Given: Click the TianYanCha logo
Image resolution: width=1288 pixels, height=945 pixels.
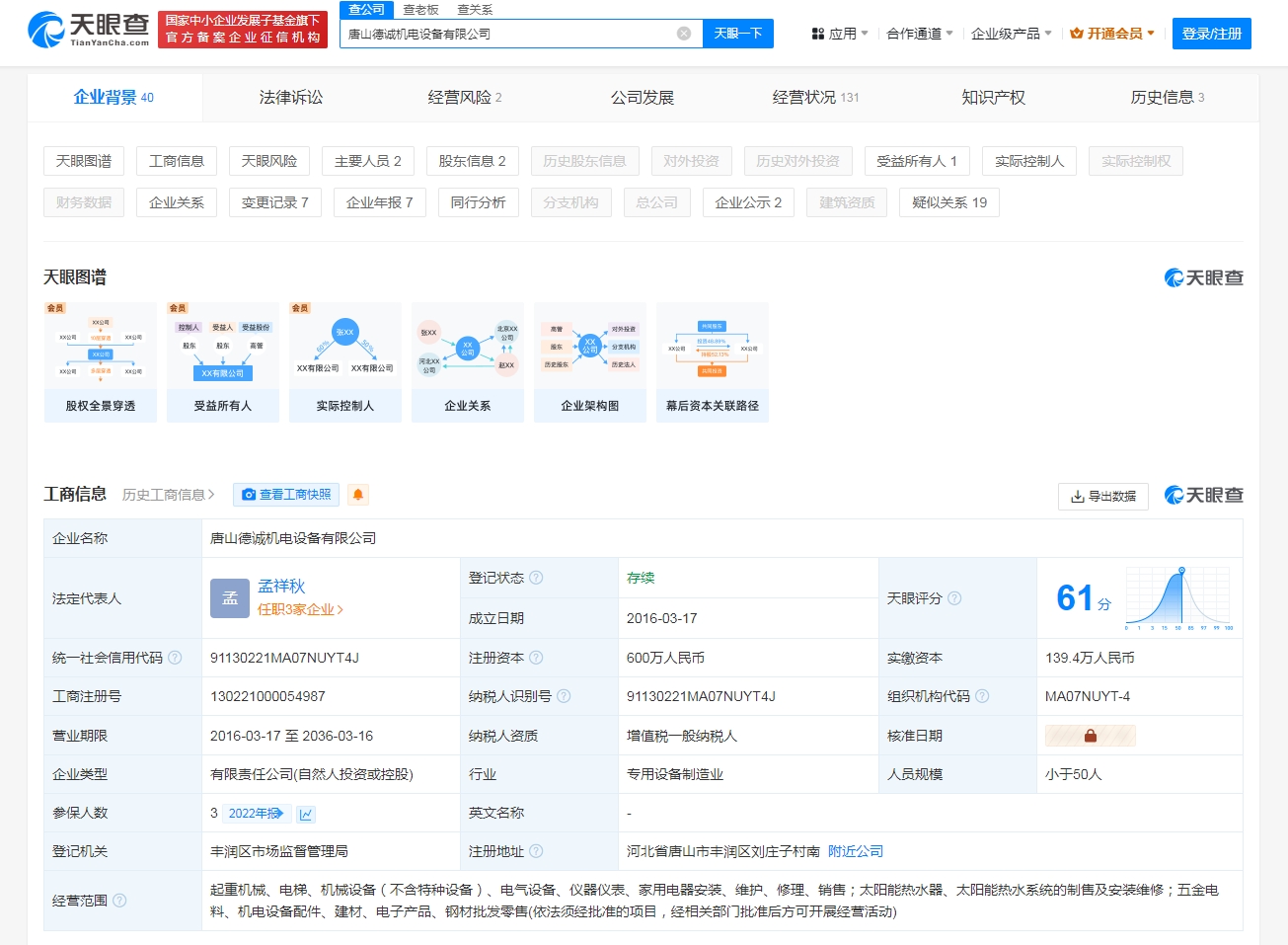Looking at the screenshot, I should click(88, 30).
